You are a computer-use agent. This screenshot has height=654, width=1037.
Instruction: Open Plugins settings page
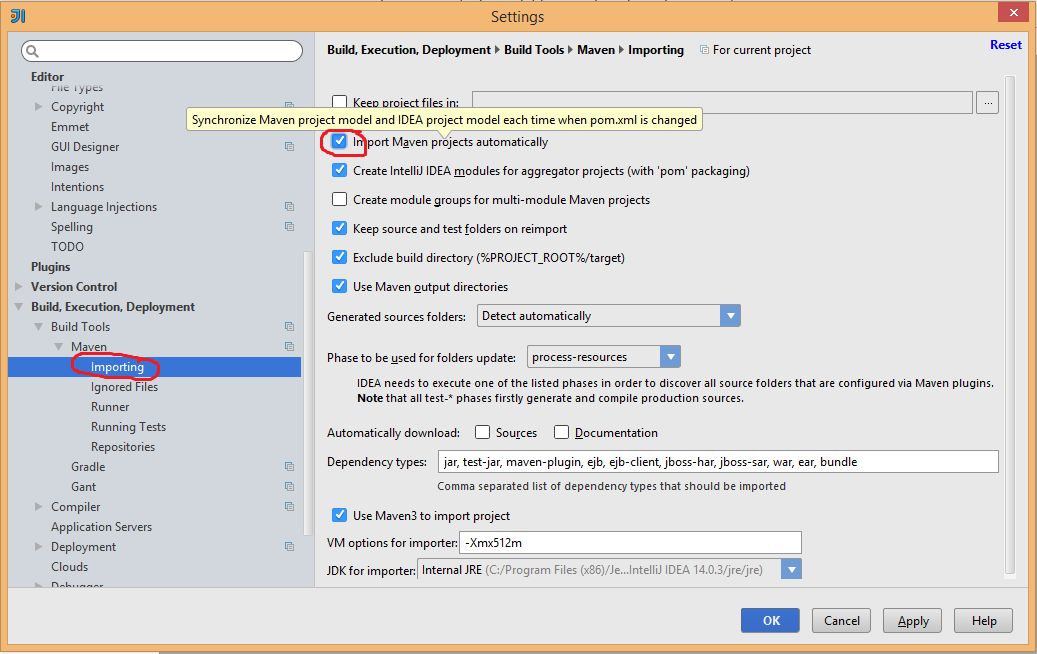click(50, 266)
